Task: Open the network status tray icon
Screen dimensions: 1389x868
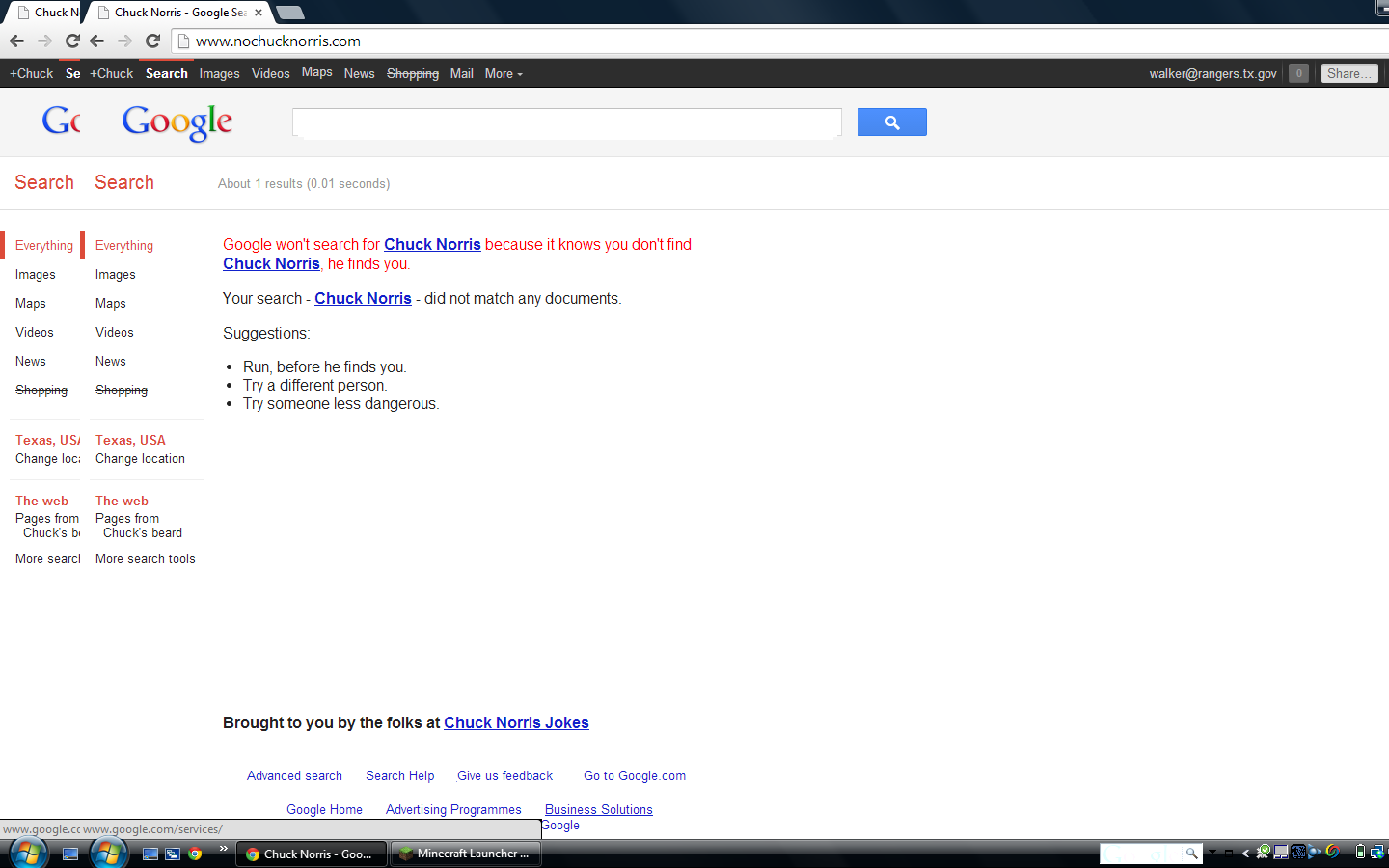Action: [x=1376, y=852]
